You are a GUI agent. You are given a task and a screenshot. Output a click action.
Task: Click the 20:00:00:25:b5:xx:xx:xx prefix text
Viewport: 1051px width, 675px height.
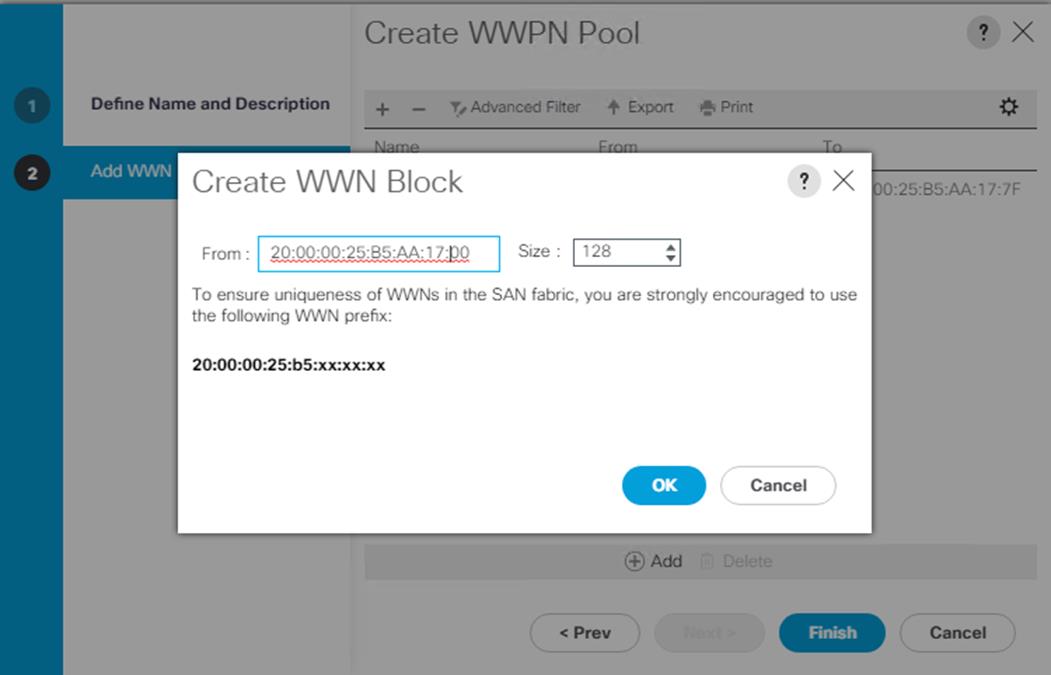(x=289, y=365)
